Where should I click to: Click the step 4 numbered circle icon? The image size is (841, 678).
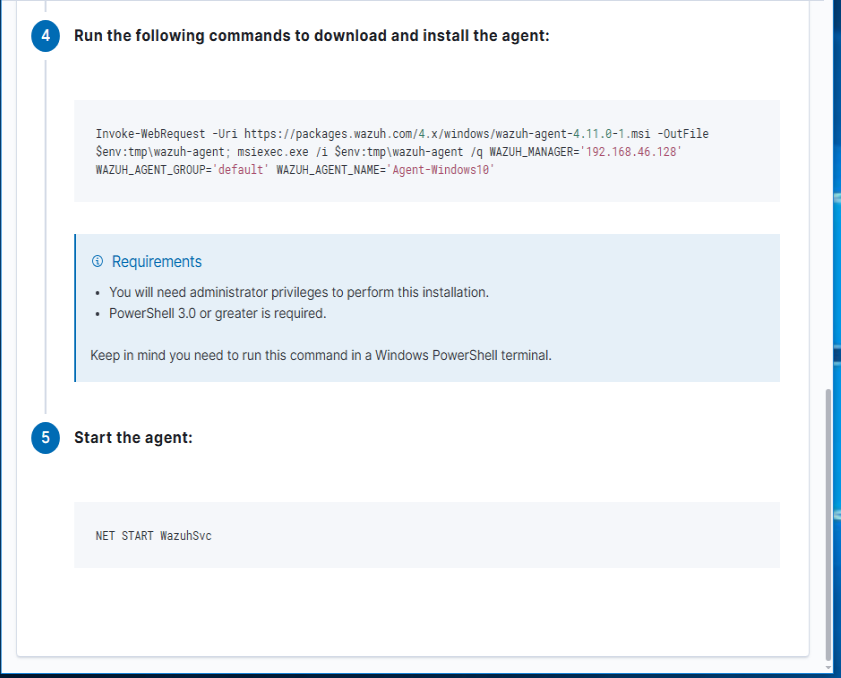coord(46,36)
